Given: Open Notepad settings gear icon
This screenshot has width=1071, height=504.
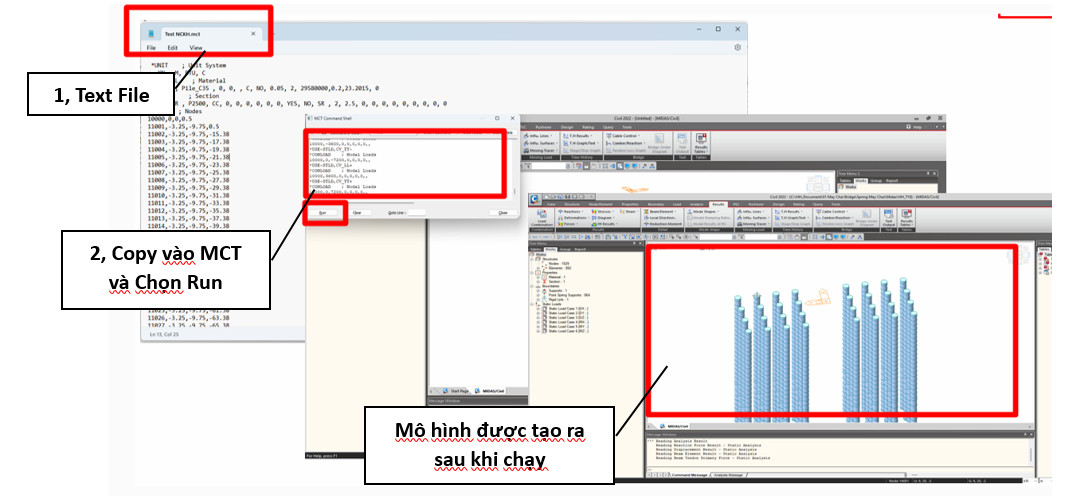Looking at the screenshot, I should pyautogui.click(x=737, y=47).
